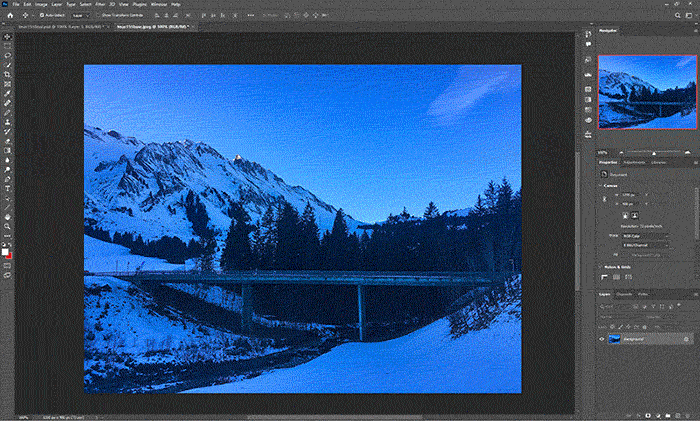Click the foreground color swatch

[5, 252]
